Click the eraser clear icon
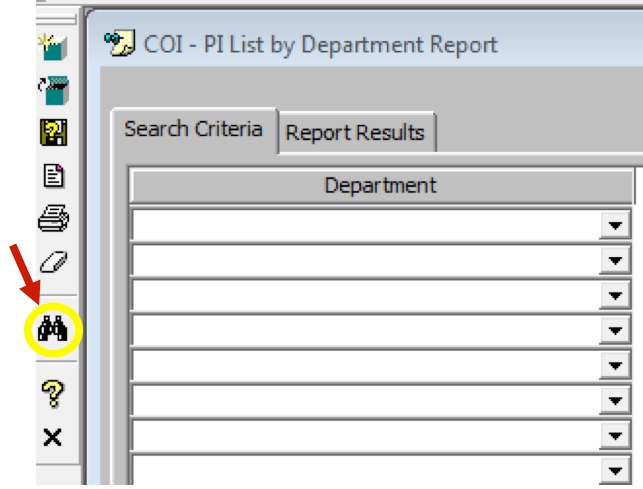Viewport: 643px width, 489px height. (x=52, y=262)
